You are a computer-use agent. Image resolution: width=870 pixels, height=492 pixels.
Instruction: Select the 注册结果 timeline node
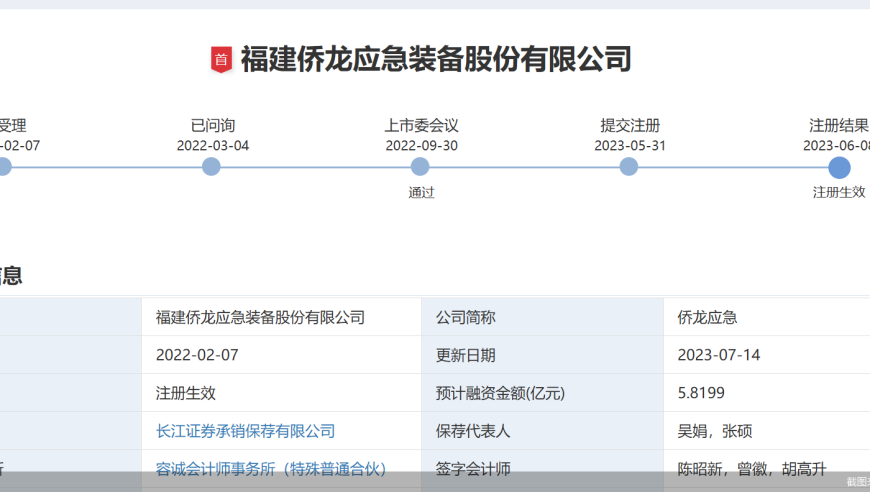[x=839, y=167]
